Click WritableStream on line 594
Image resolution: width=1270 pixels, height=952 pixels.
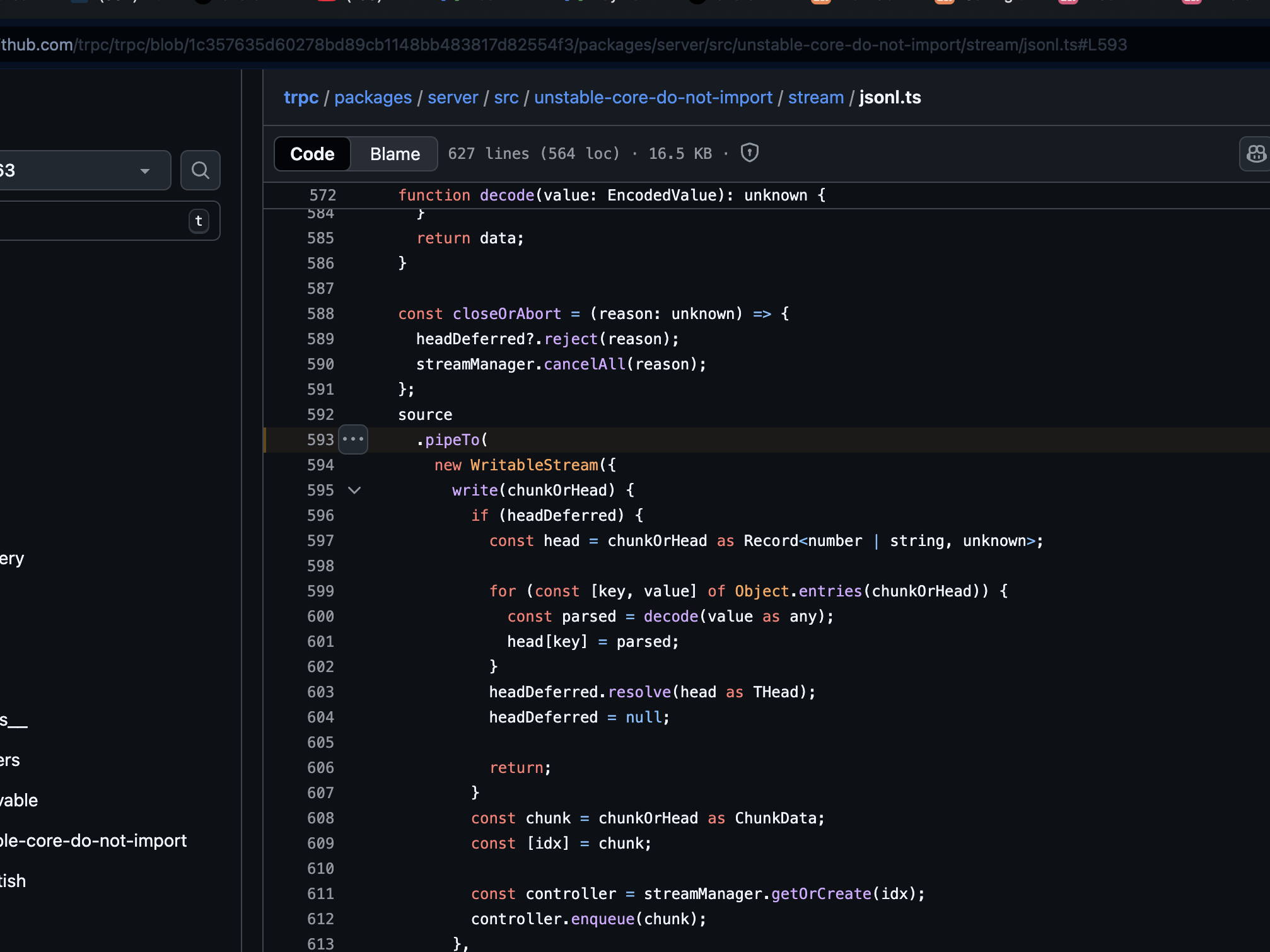[534, 465]
